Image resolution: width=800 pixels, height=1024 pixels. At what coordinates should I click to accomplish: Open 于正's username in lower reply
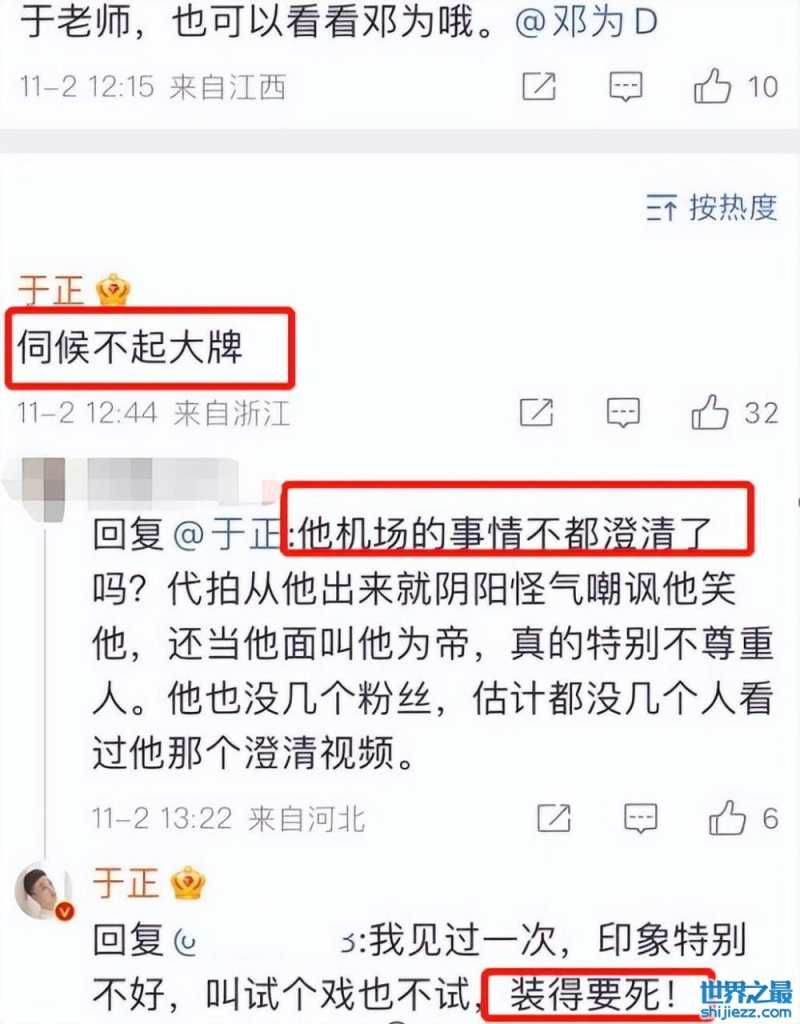pos(126,882)
